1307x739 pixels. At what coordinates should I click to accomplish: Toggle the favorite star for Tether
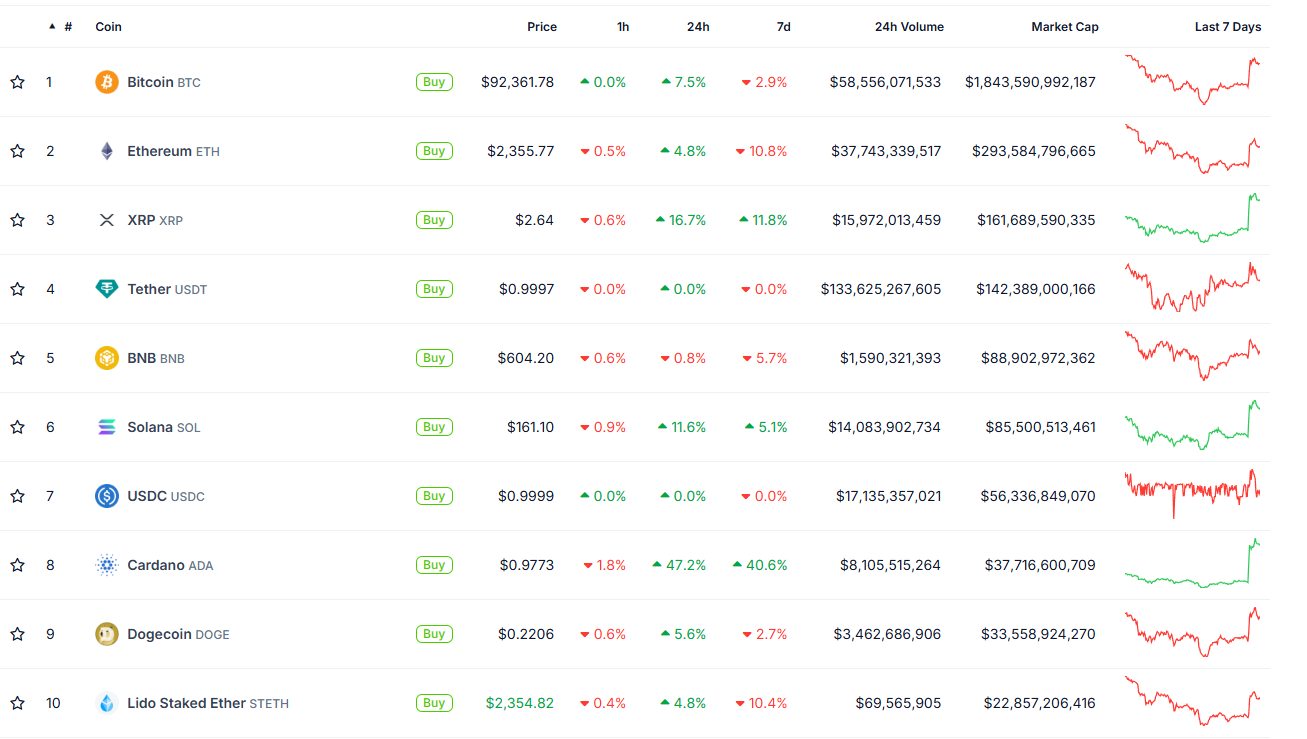[17, 289]
